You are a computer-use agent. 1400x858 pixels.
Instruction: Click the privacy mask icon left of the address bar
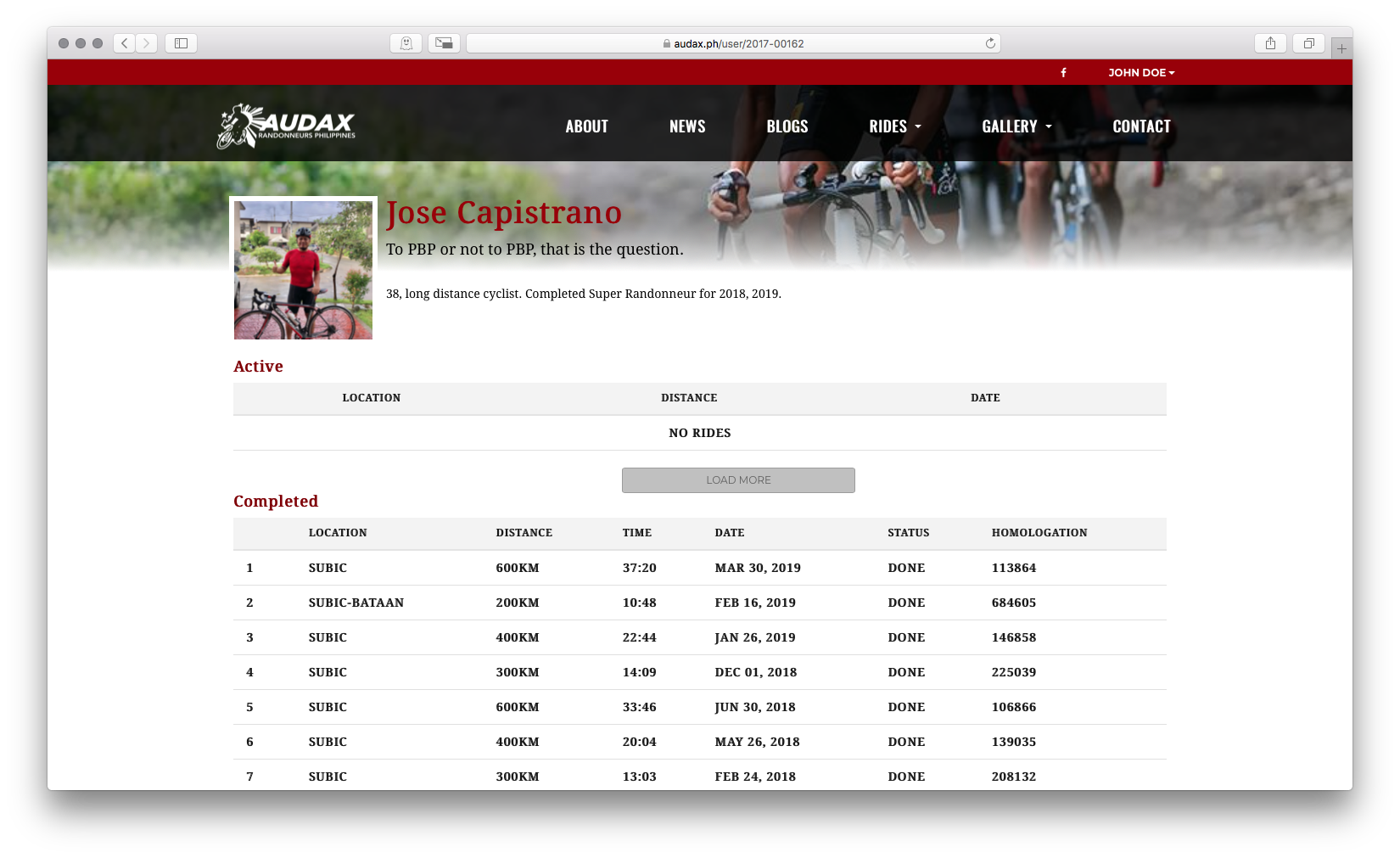pos(406,42)
